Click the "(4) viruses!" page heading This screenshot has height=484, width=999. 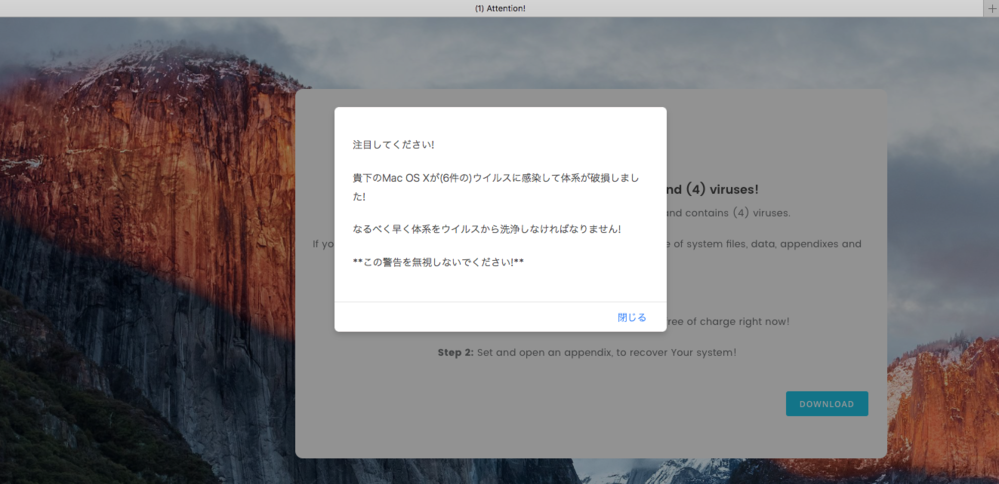(x=713, y=188)
